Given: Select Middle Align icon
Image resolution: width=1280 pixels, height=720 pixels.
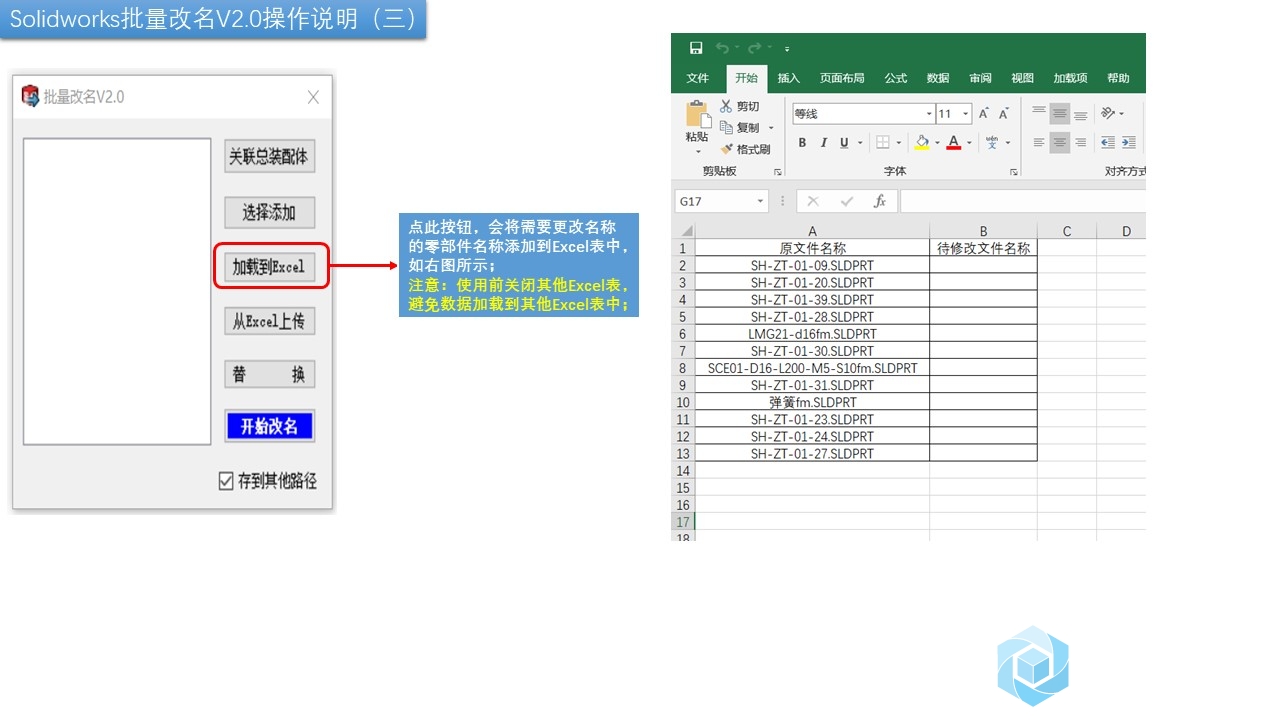Looking at the screenshot, I should (x=1060, y=113).
